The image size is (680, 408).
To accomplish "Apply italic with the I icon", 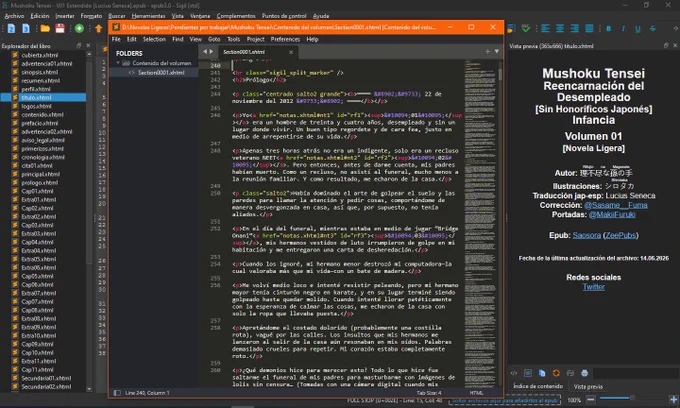I will coord(623,29).
